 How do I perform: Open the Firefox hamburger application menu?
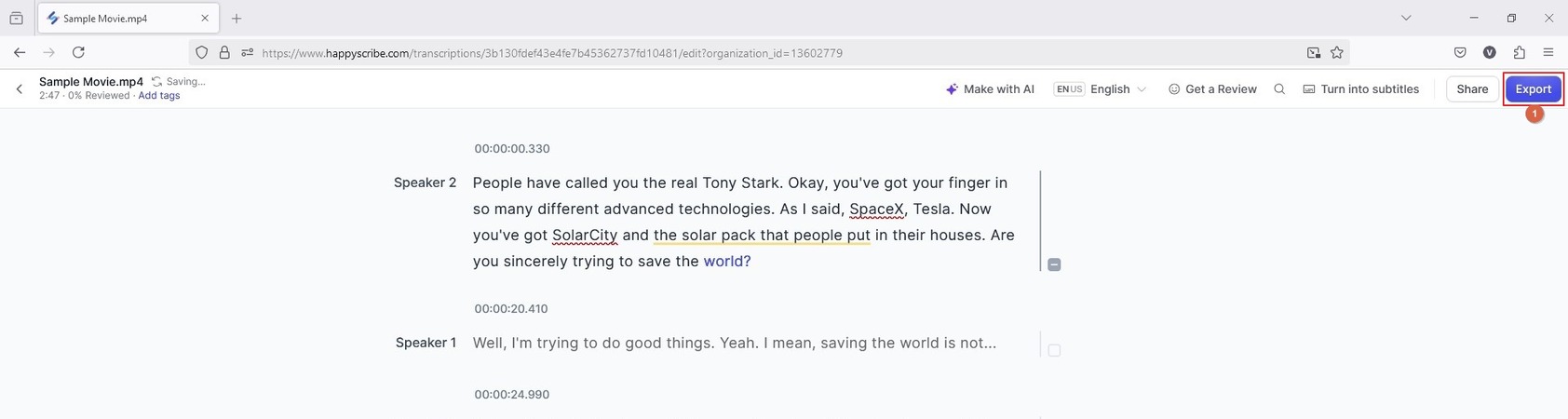[x=1548, y=53]
